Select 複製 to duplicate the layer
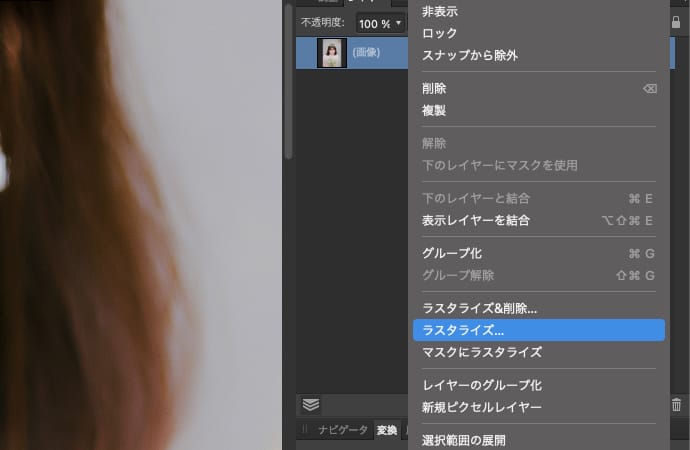This screenshot has height=450, width=690. [434, 110]
